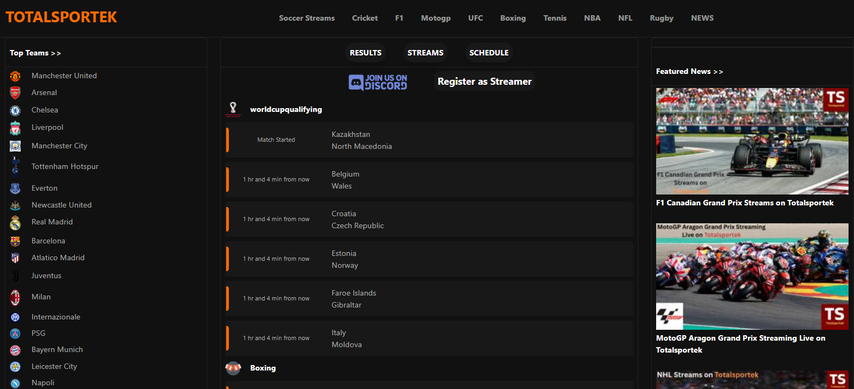The height and width of the screenshot is (389, 854).
Task: Open the TOTALSPORTEK home logo
Action: pos(61,17)
